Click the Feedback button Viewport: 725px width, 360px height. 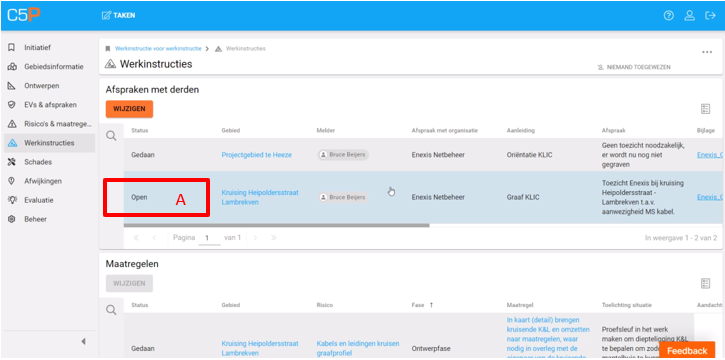(687, 351)
